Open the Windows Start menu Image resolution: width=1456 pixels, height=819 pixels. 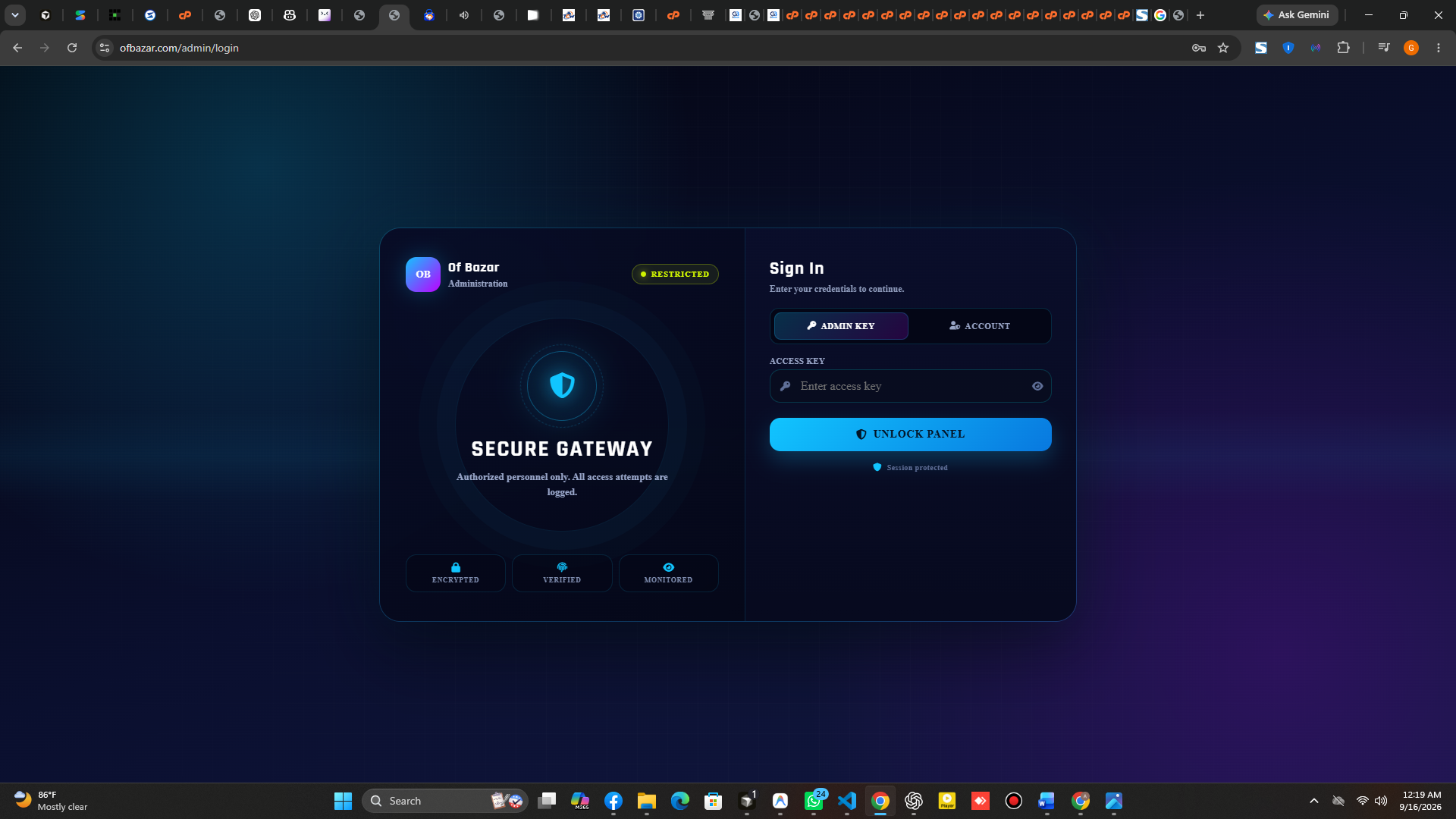(x=343, y=801)
